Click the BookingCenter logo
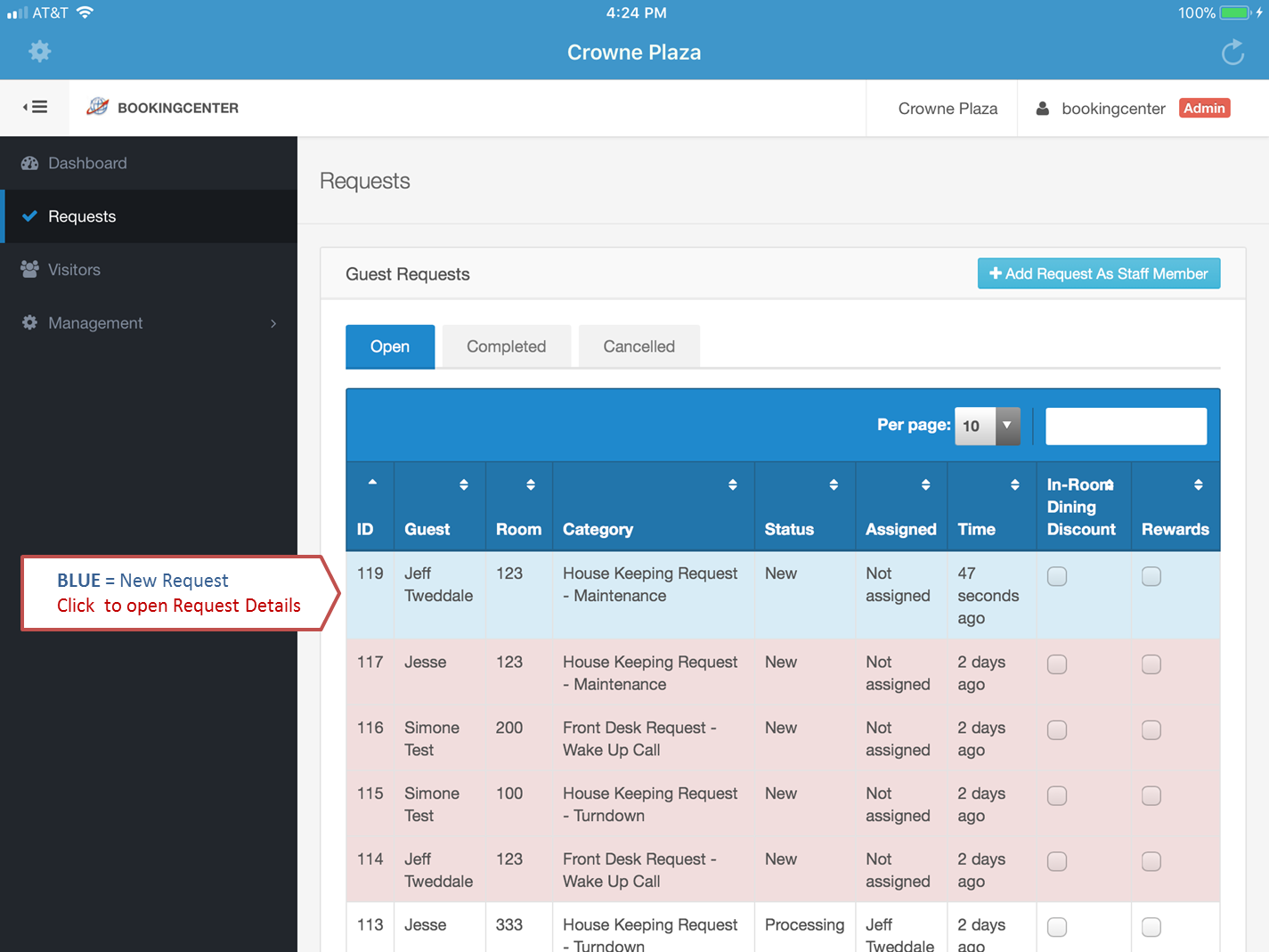The height and width of the screenshot is (952, 1269). coord(162,107)
